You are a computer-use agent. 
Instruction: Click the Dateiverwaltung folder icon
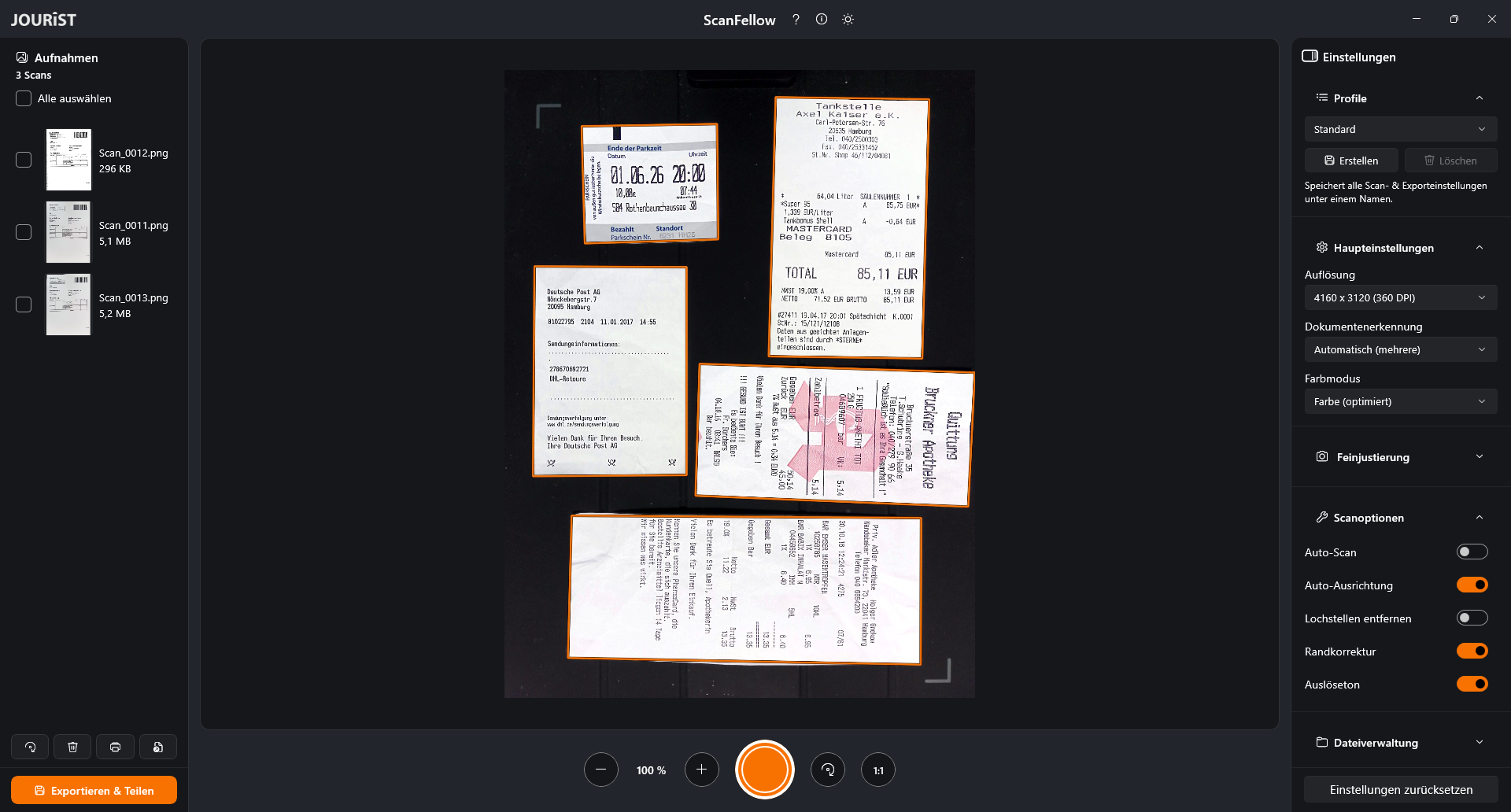point(1322,743)
